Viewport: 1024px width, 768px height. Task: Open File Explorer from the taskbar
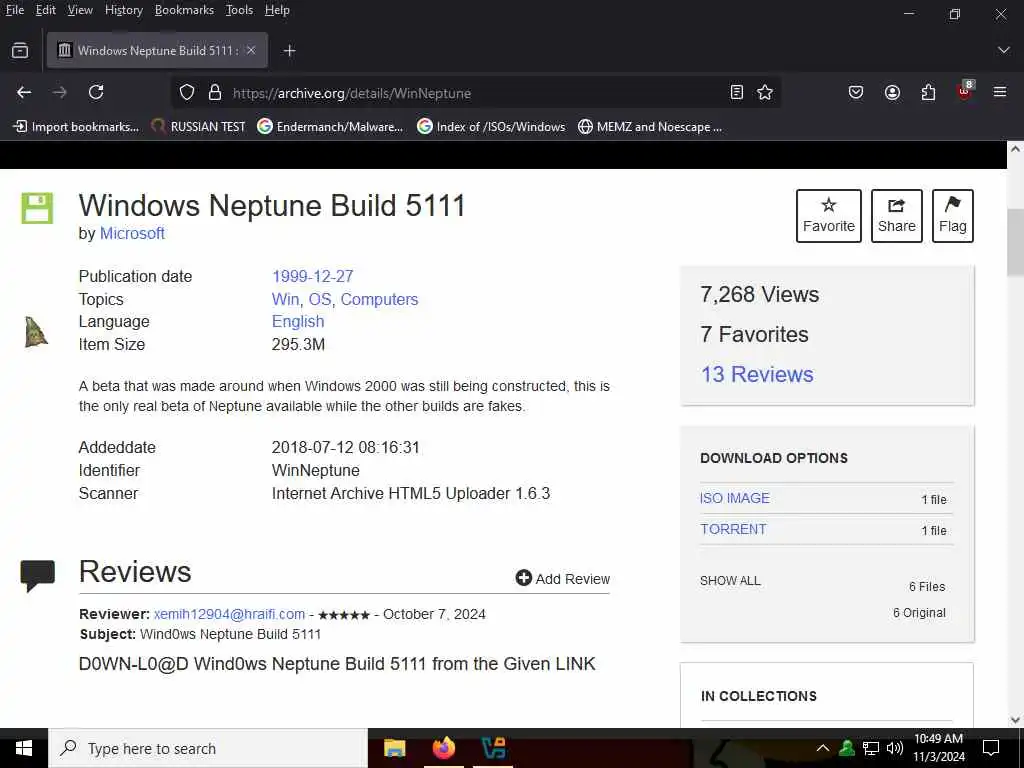(394, 748)
